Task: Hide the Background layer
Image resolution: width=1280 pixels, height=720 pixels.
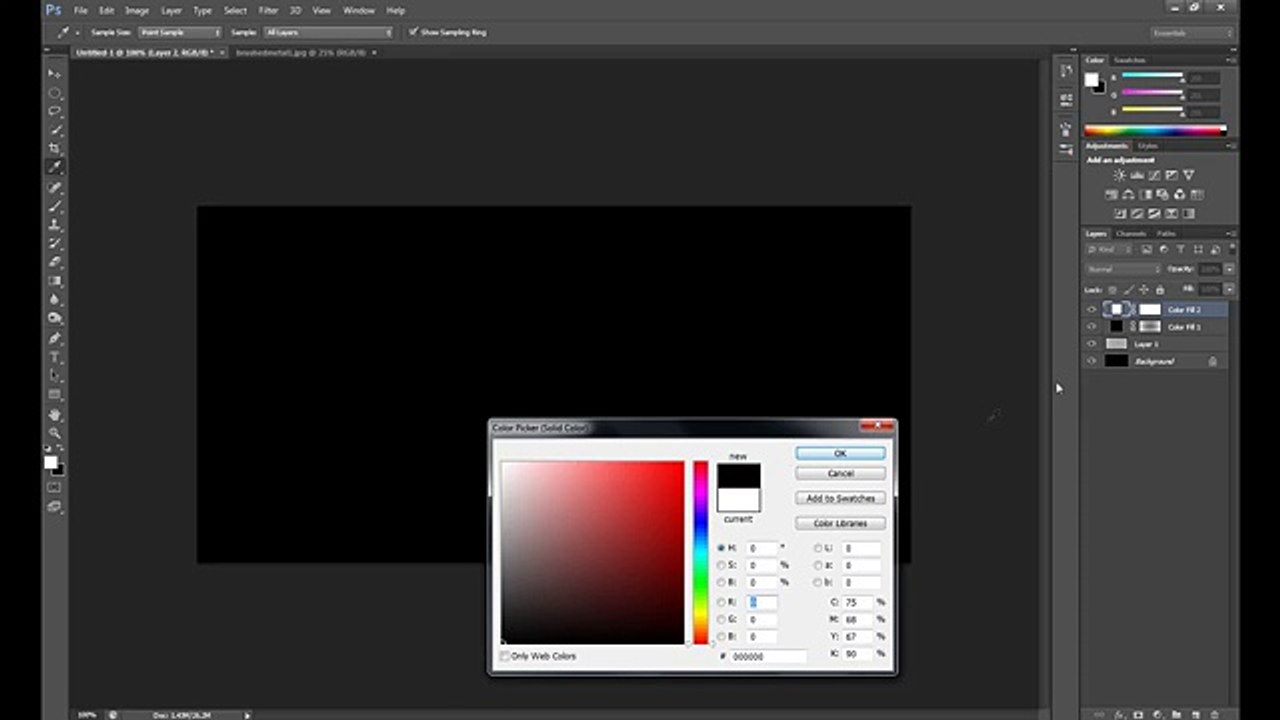Action: tap(1091, 361)
